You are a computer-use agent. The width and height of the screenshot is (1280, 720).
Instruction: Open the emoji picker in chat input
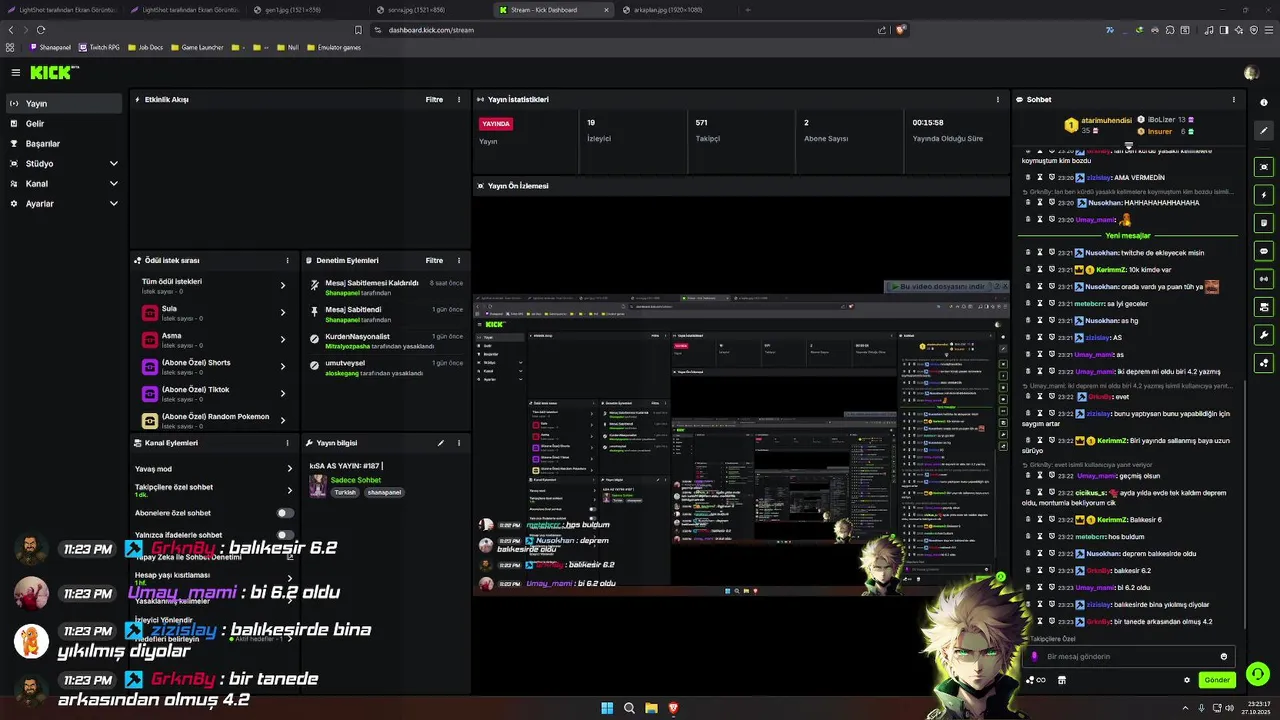click(1223, 657)
